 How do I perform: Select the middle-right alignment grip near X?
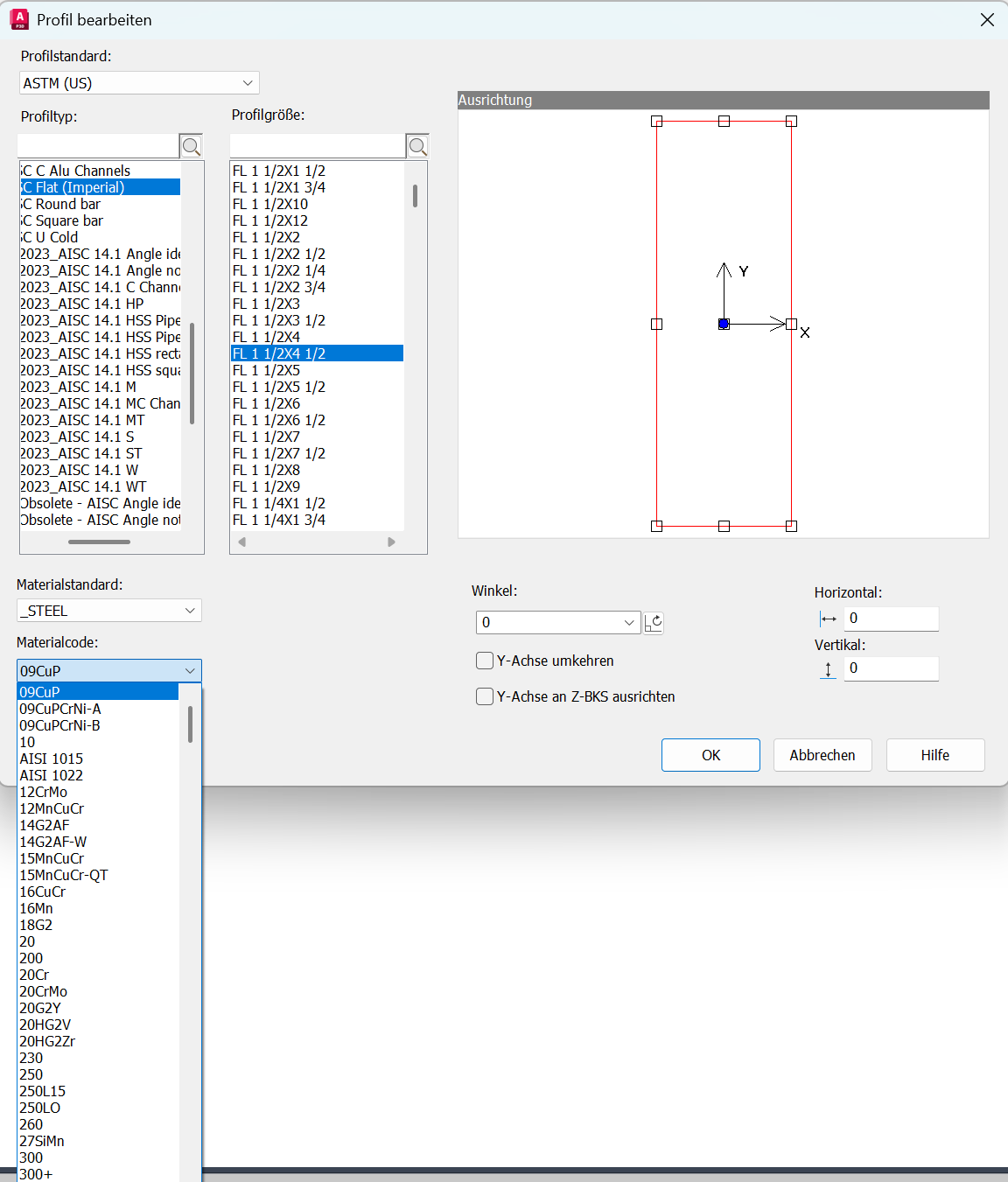click(x=791, y=324)
